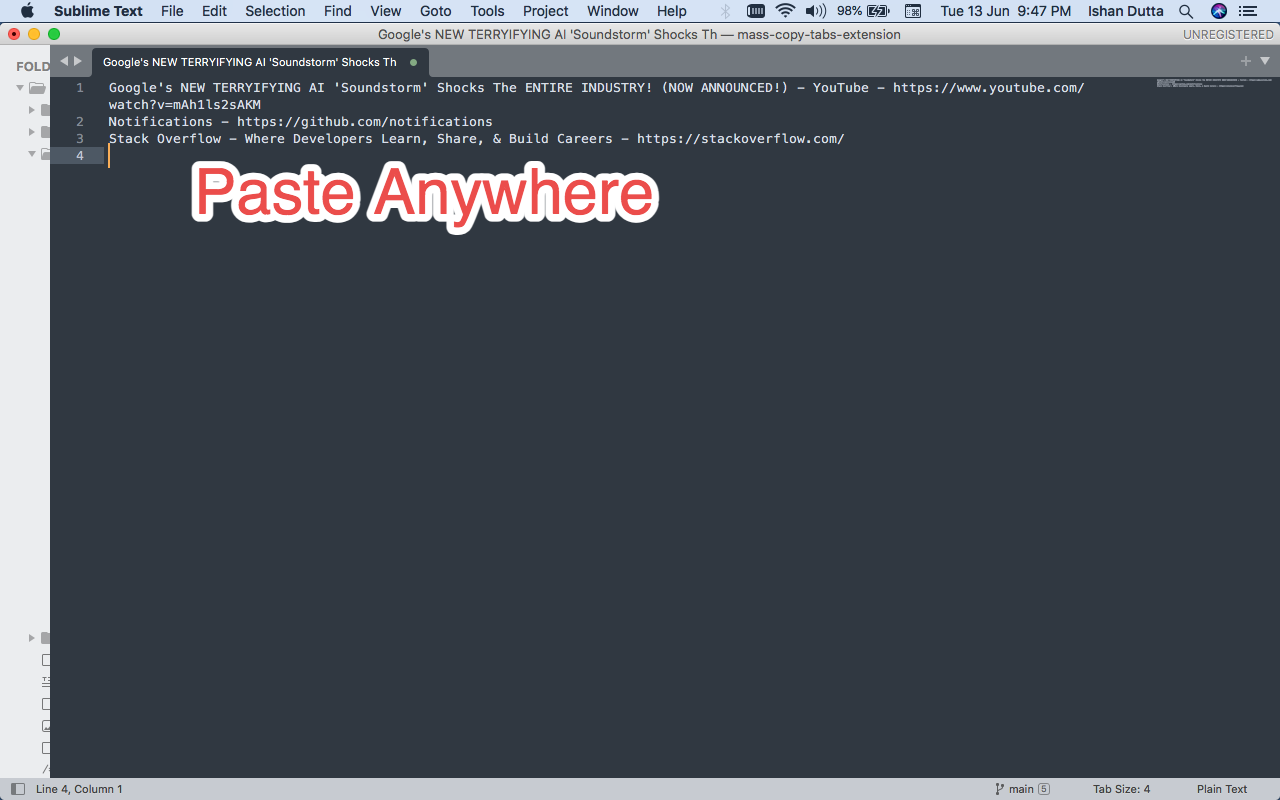This screenshot has height=800, width=1280.
Task: Open the Goto menu
Action: 436,11
